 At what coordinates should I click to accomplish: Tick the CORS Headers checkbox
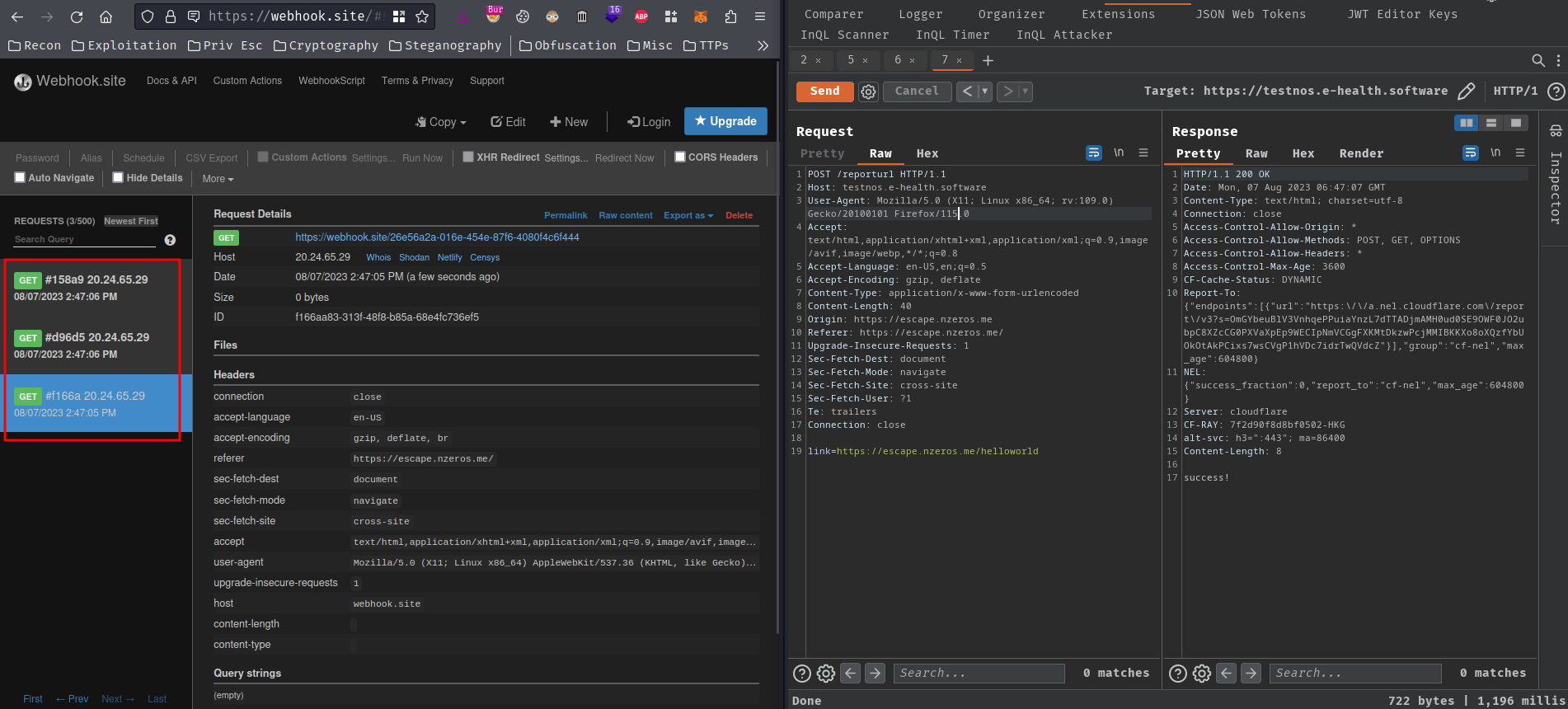[x=680, y=157]
